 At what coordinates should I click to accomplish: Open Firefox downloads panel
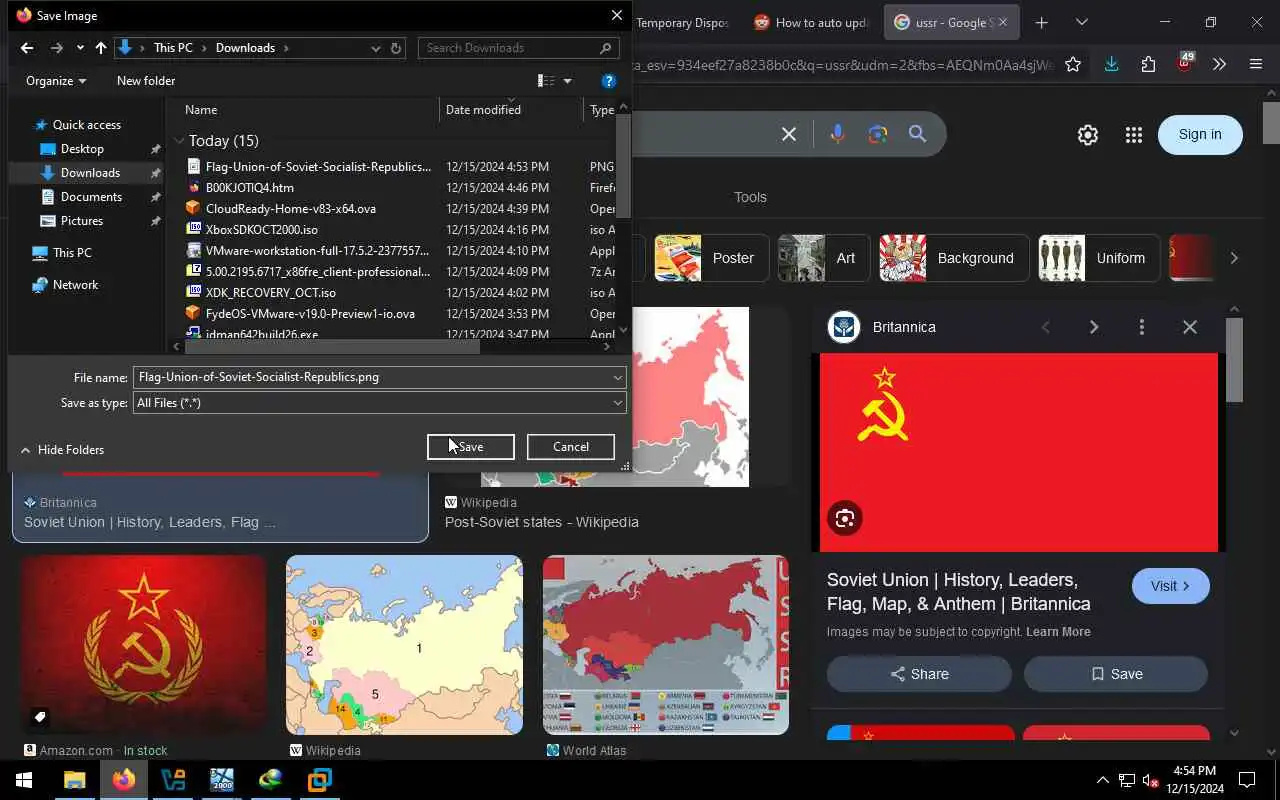click(1111, 64)
